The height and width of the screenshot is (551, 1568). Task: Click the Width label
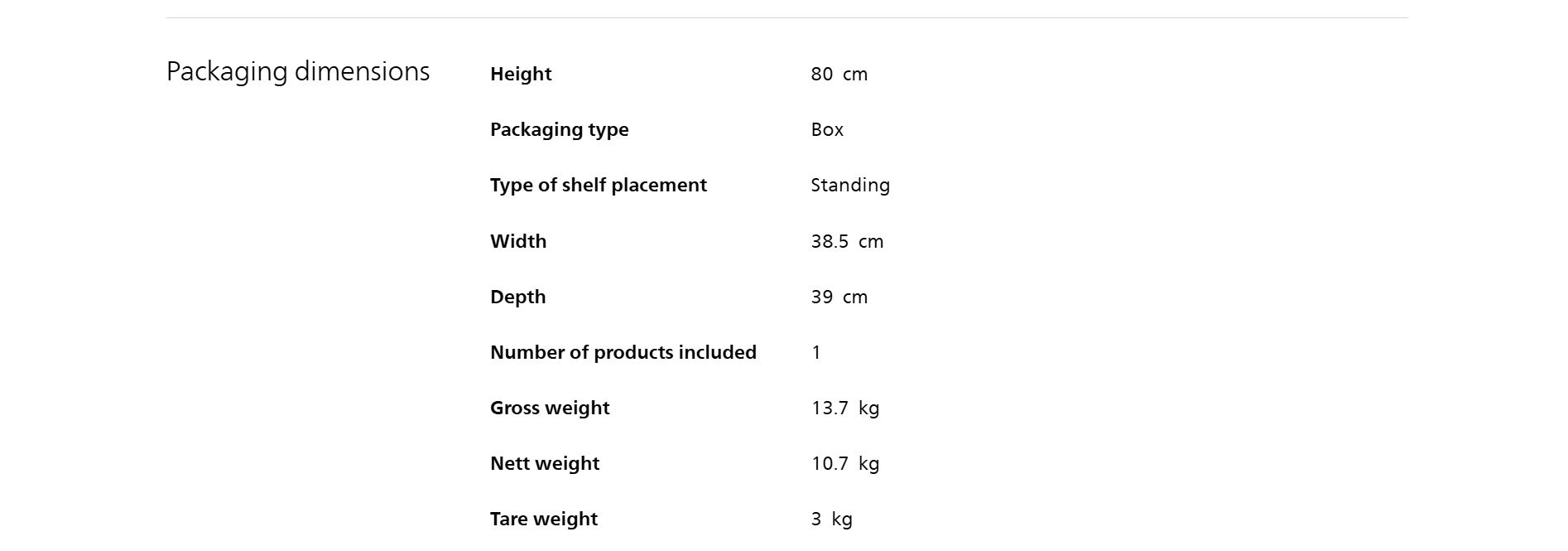tap(518, 241)
